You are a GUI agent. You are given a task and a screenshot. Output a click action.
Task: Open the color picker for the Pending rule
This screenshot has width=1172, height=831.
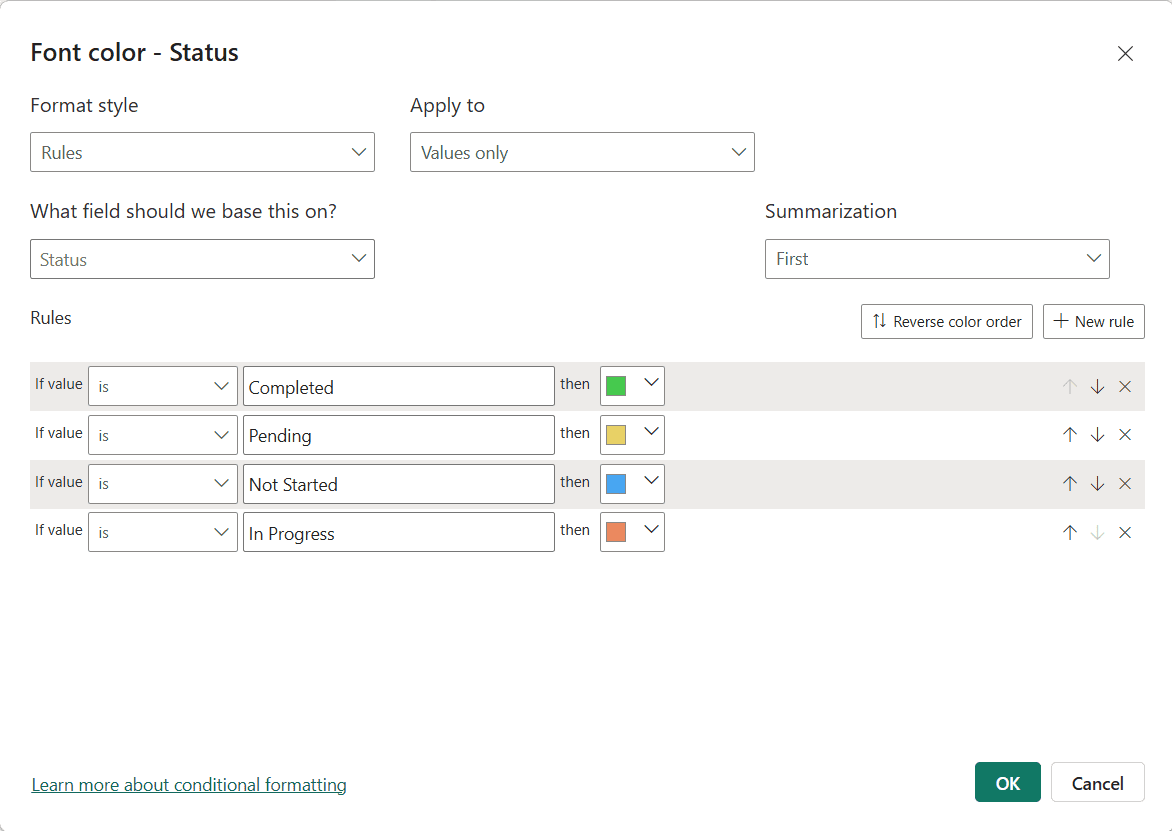pyautogui.click(x=632, y=435)
